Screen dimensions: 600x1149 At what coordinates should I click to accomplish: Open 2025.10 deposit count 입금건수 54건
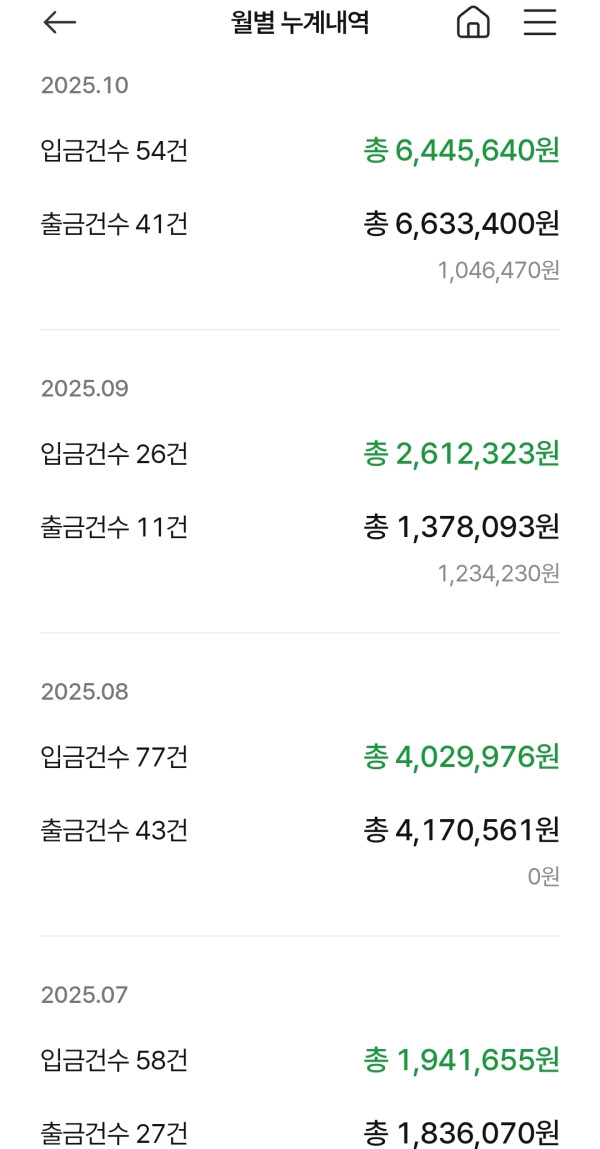tap(114, 151)
